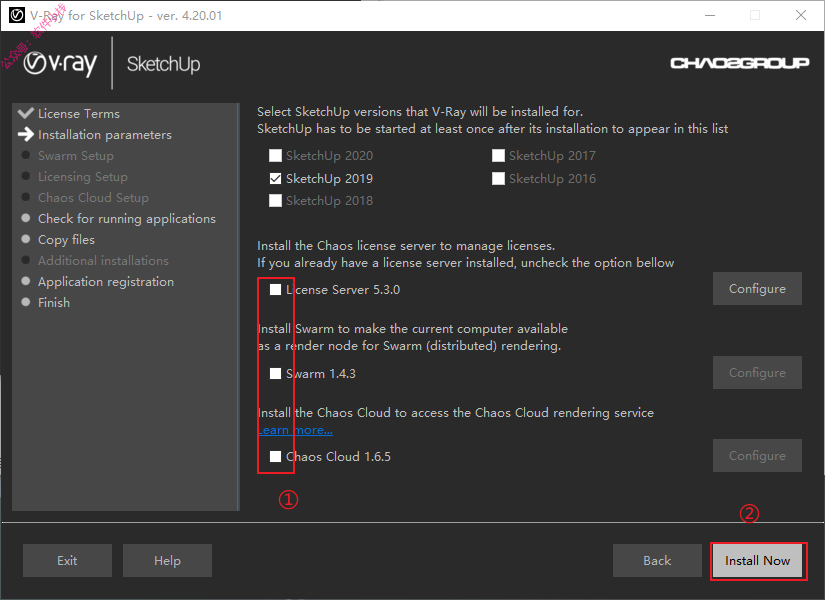
Task: Open Help for the installer
Action: pyautogui.click(x=167, y=561)
